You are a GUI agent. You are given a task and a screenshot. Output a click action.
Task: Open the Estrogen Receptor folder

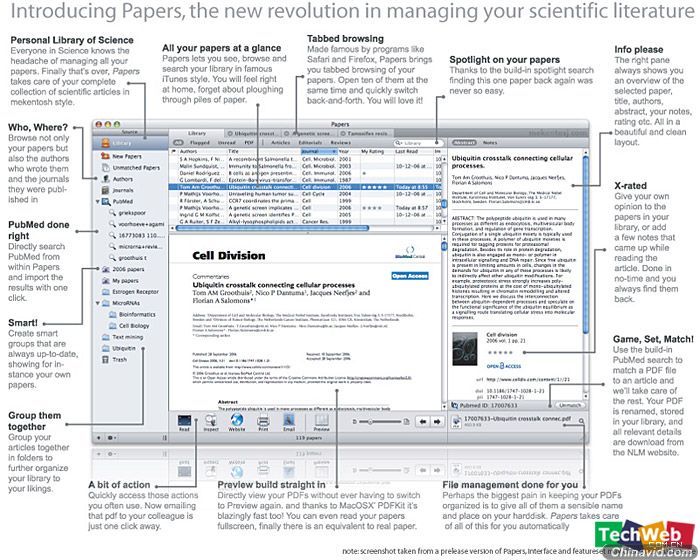[x=130, y=292]
